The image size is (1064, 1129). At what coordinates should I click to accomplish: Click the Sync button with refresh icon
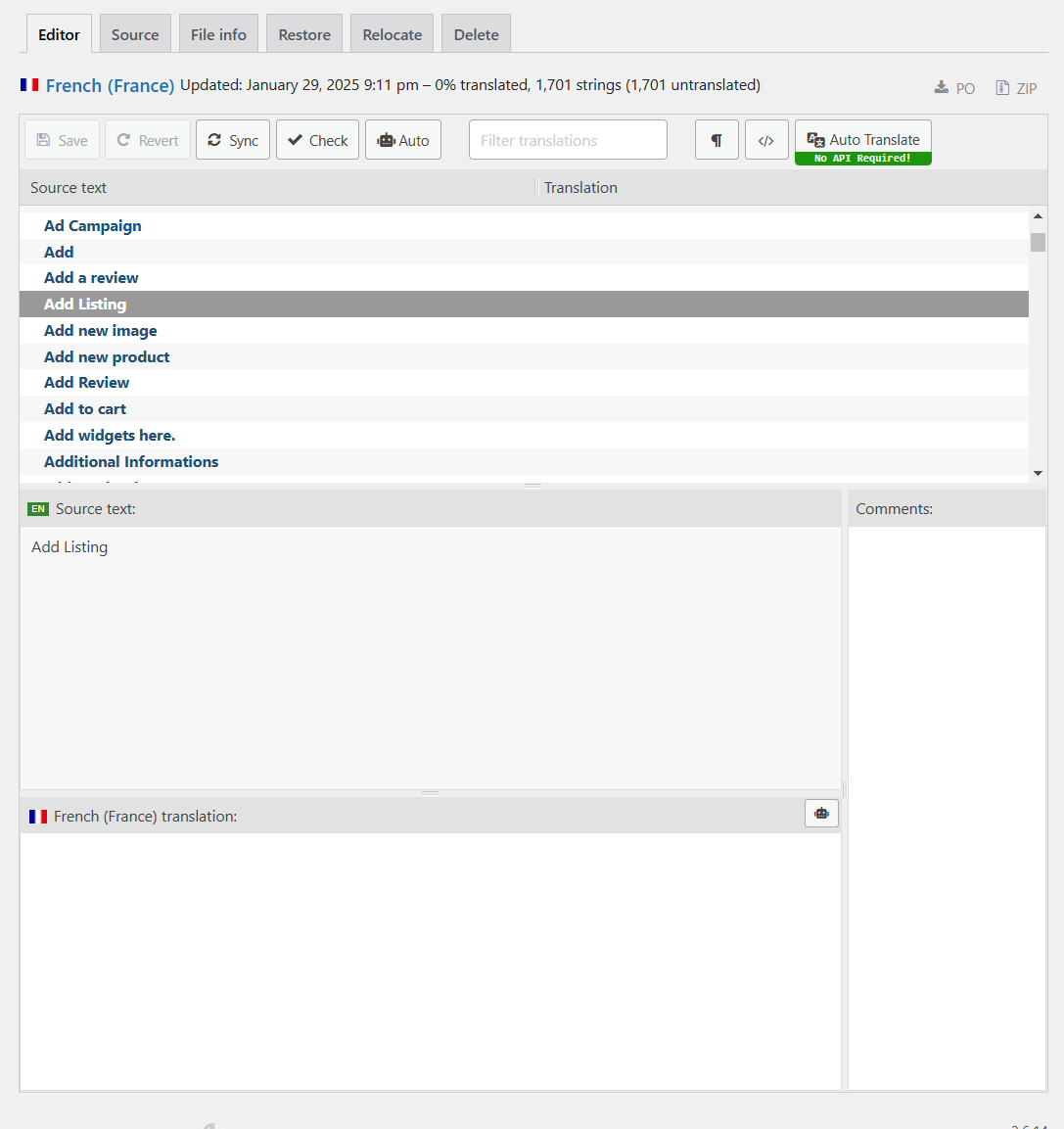tap(233, 140)
